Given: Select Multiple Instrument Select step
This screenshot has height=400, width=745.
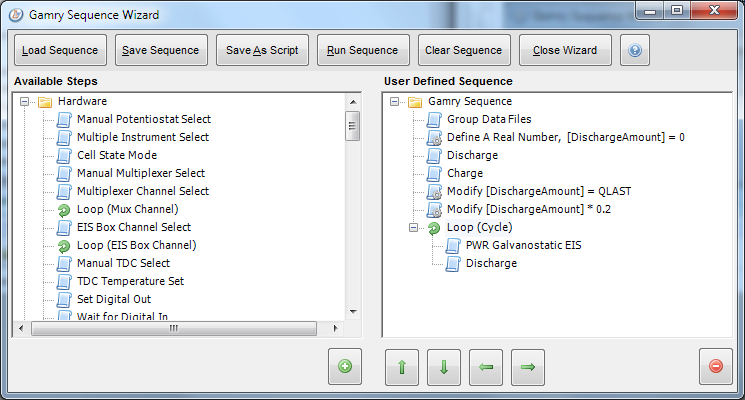Looking at the screenshot, I should (143, 137).
